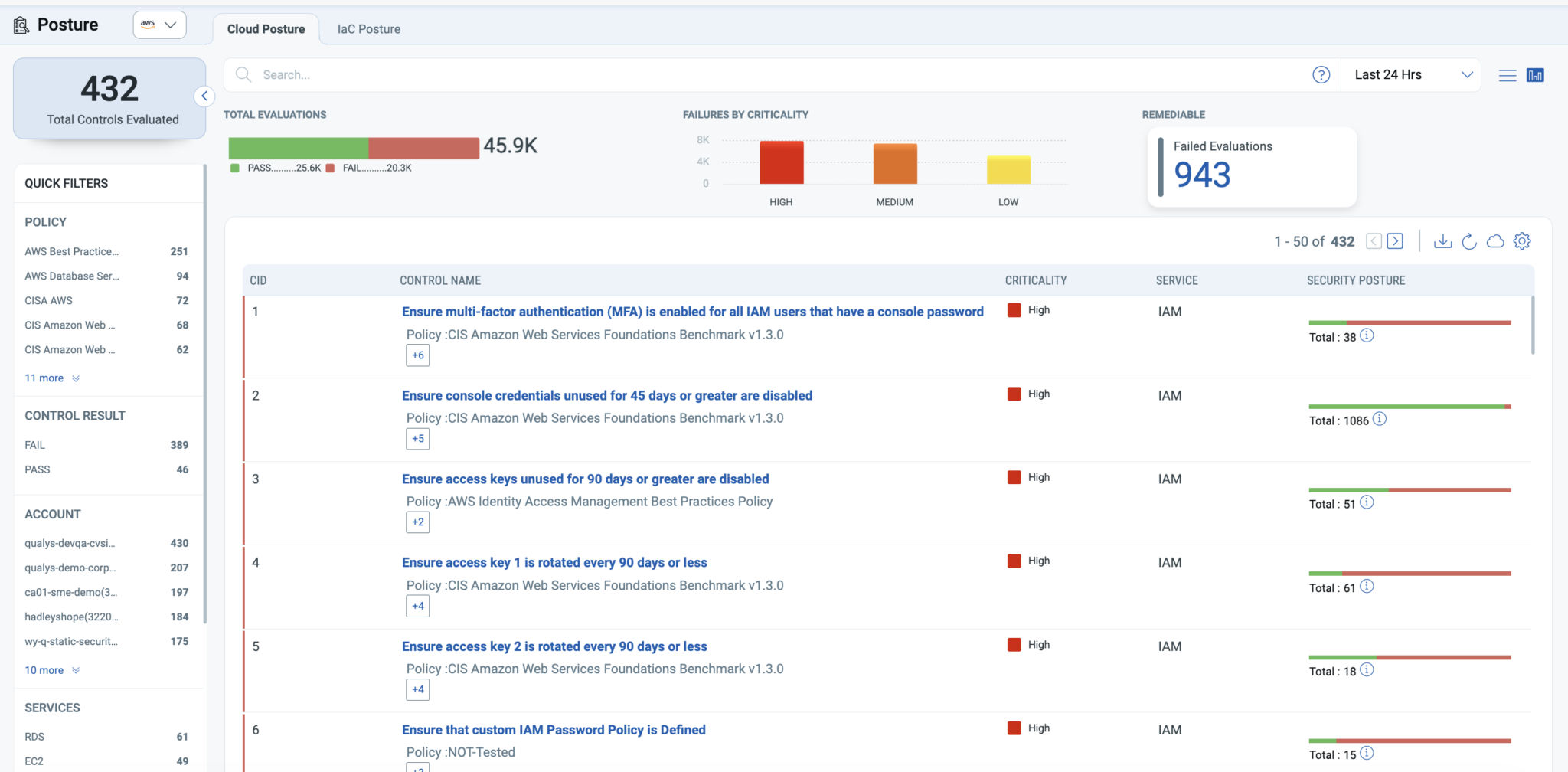Open MFA enabled for IAM users control
The image size is (1568, 772).
[x=692, y=312]
